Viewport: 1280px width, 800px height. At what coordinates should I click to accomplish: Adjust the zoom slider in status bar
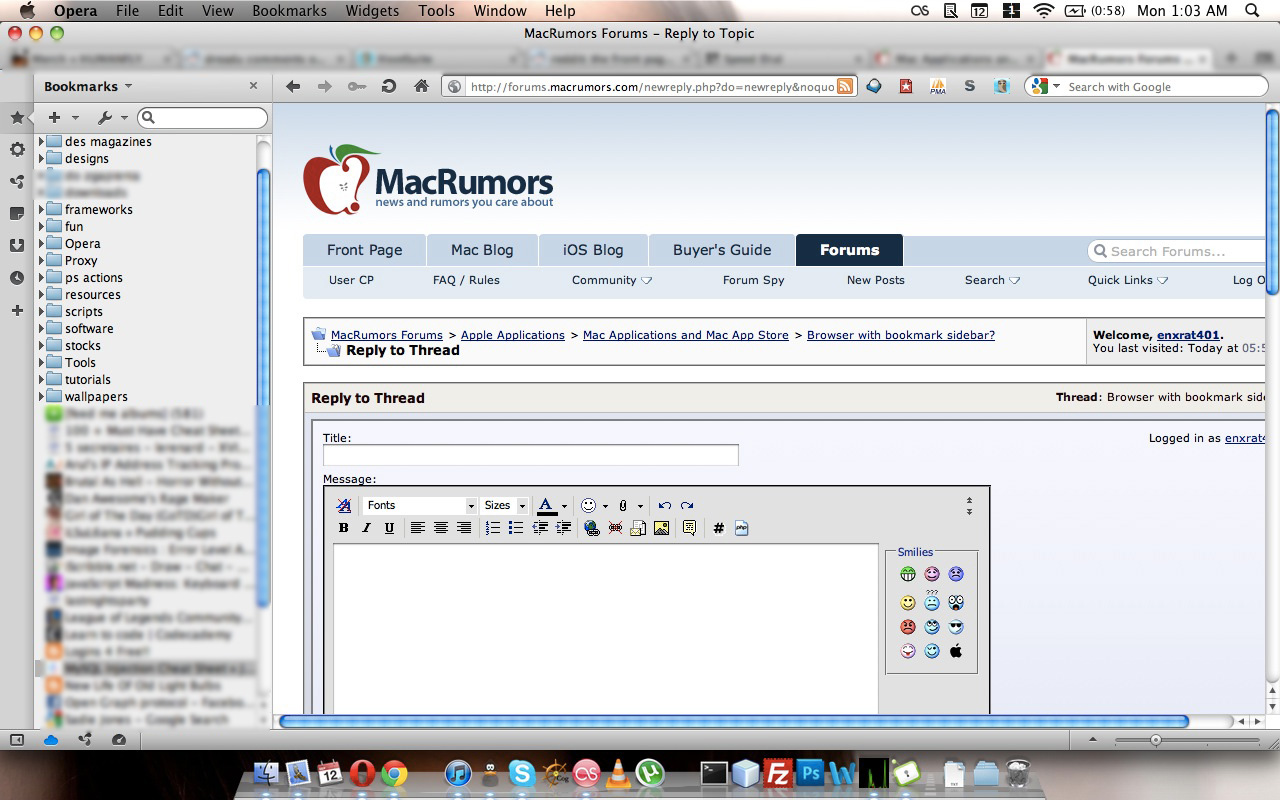(1156, 740)
